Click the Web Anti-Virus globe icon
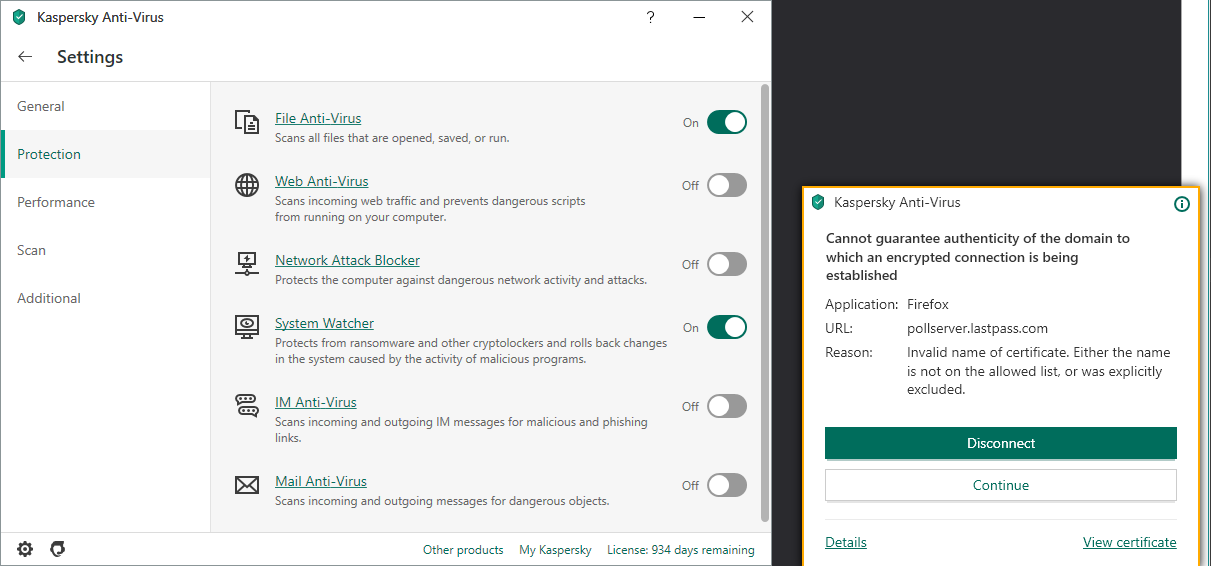Image resolution: width=1211 pixels, height=566 pixels. [x=246, y=186]
